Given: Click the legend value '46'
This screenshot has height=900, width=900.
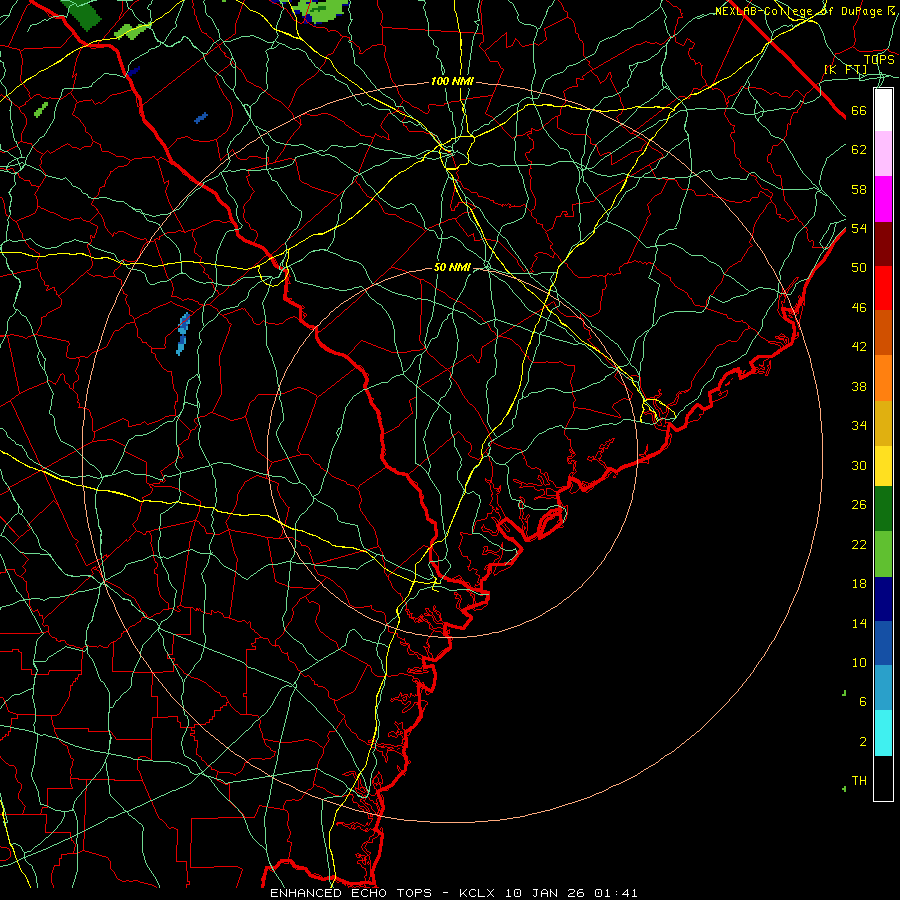Looking at the screenshot, I should 859,308.
